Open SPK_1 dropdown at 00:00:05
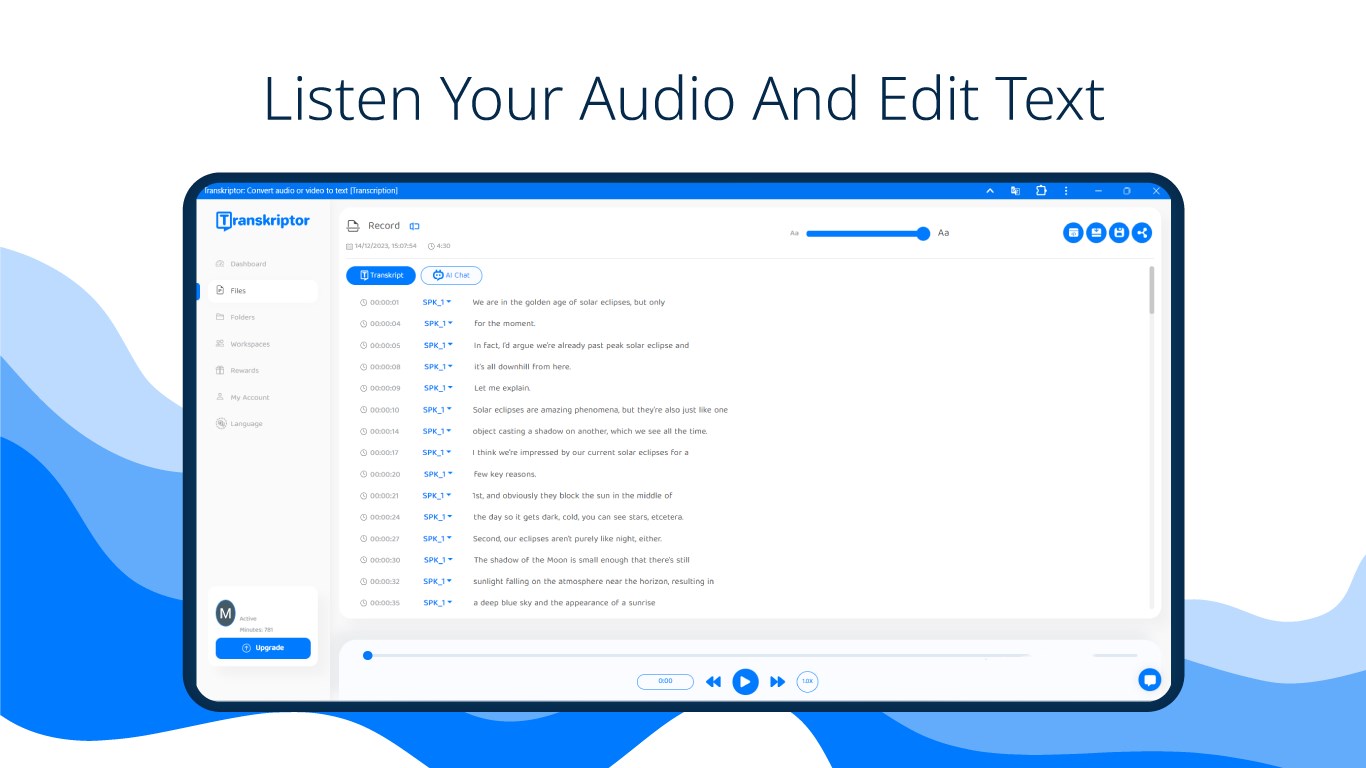 (x=438, y=345)
